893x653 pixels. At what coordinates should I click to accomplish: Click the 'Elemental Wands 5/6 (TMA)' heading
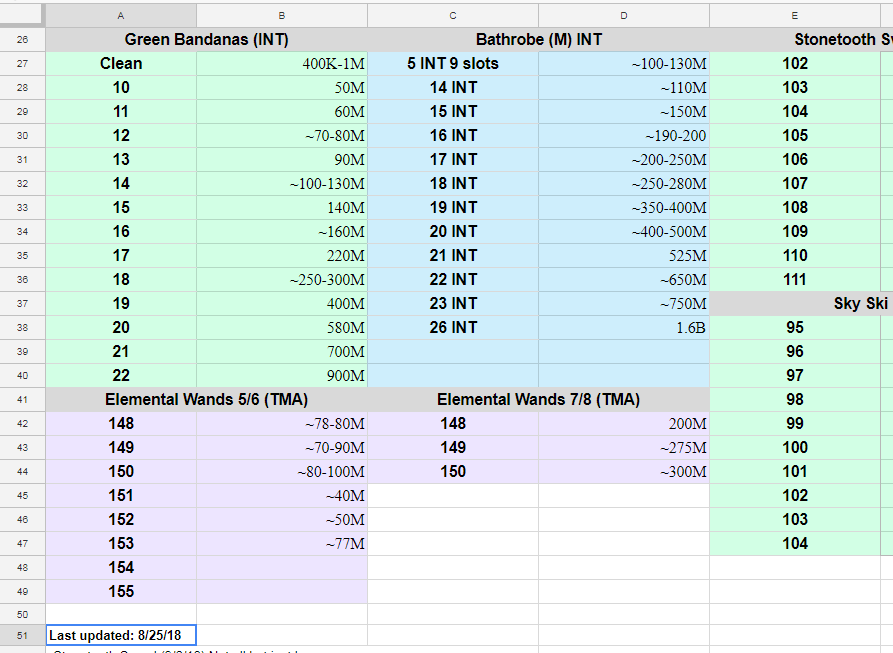click(x=207, y=400)
